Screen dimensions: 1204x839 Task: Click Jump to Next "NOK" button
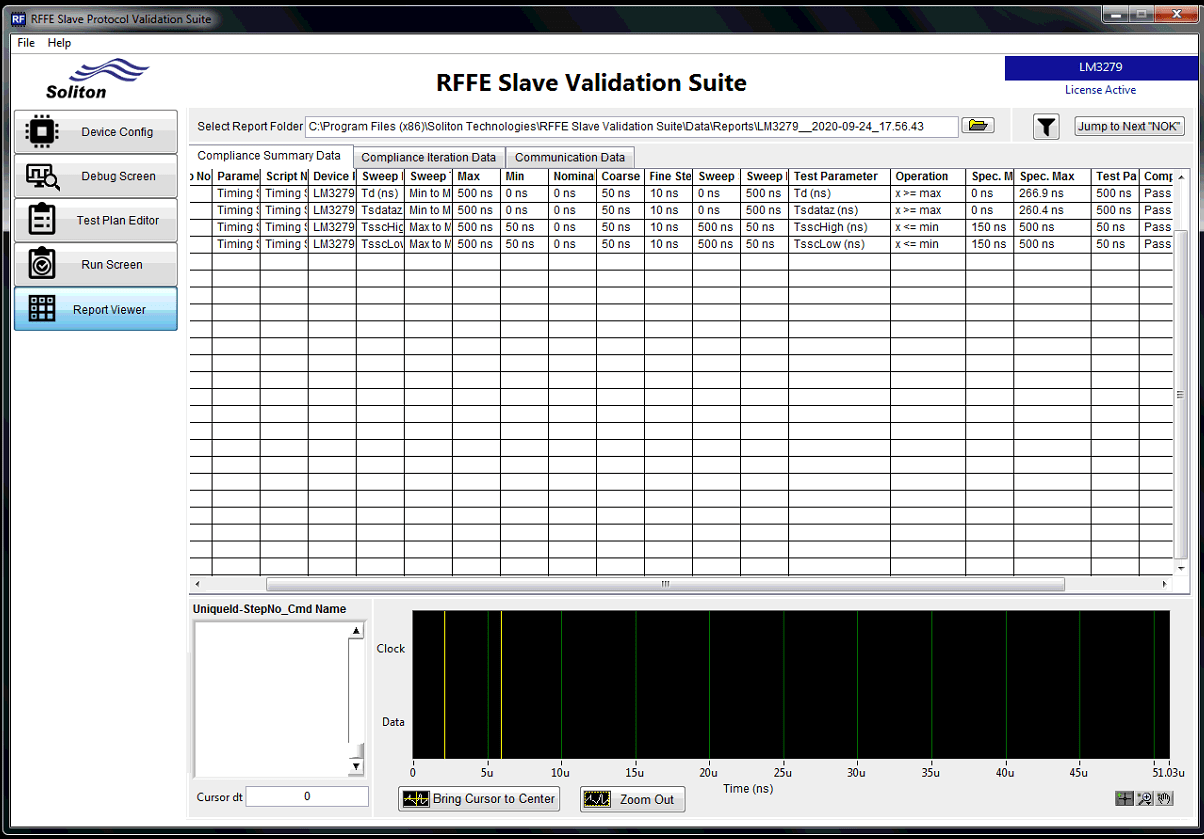point(1128,126)
